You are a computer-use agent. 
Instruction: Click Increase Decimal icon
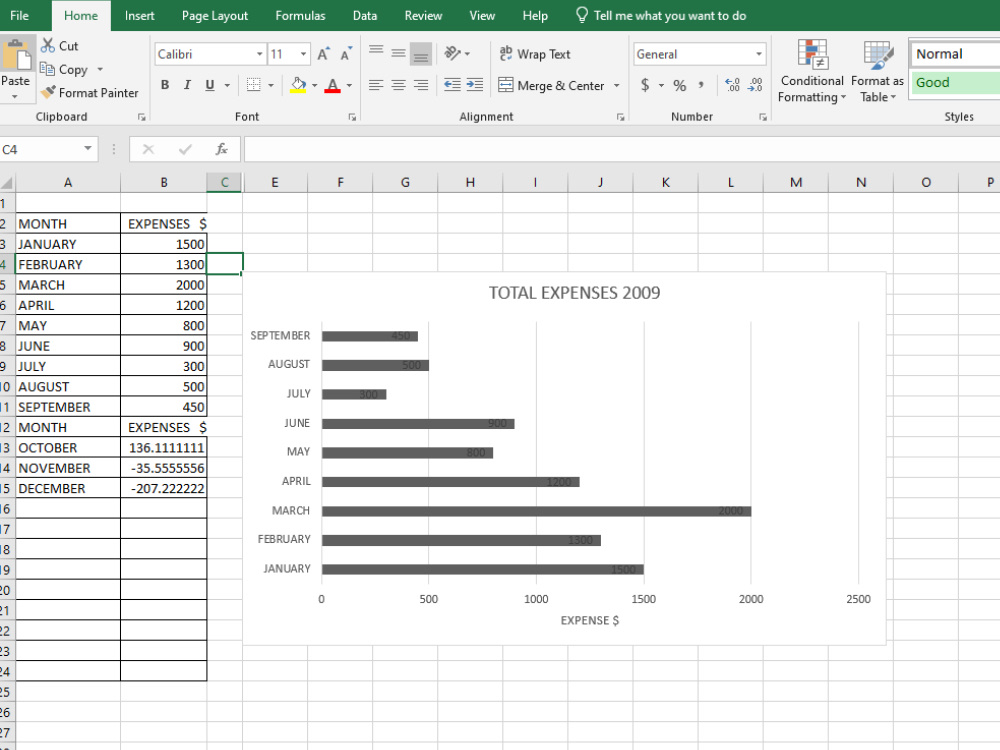[732, 85]
